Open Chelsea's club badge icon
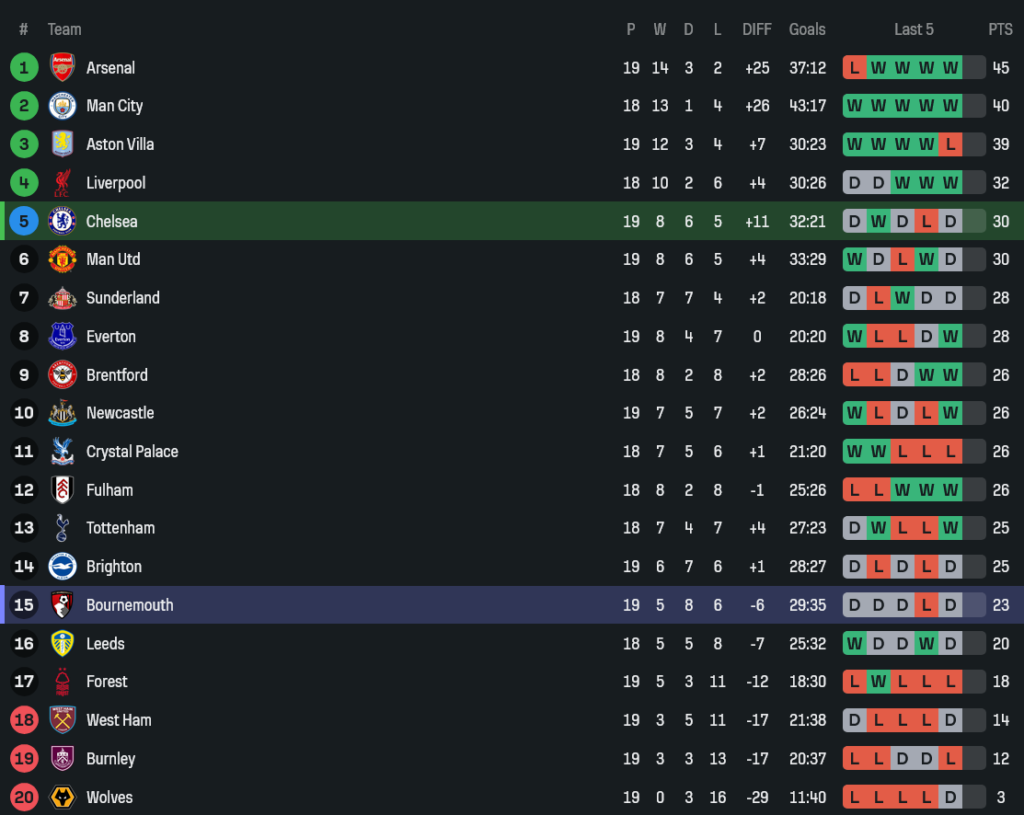The height and width of the screenshot is (815, 1024). pos(62,221)
